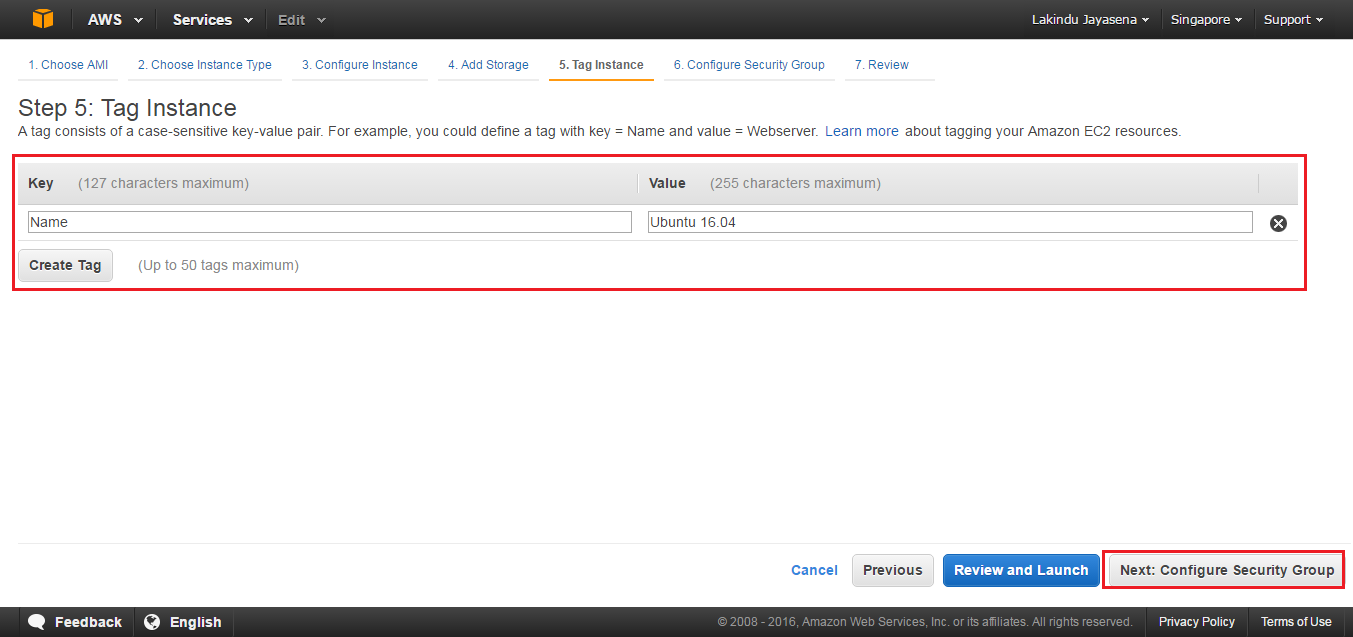The image size is (1353, 637).
Task: Expand the Services menu
Action: [x=213, y=20]
